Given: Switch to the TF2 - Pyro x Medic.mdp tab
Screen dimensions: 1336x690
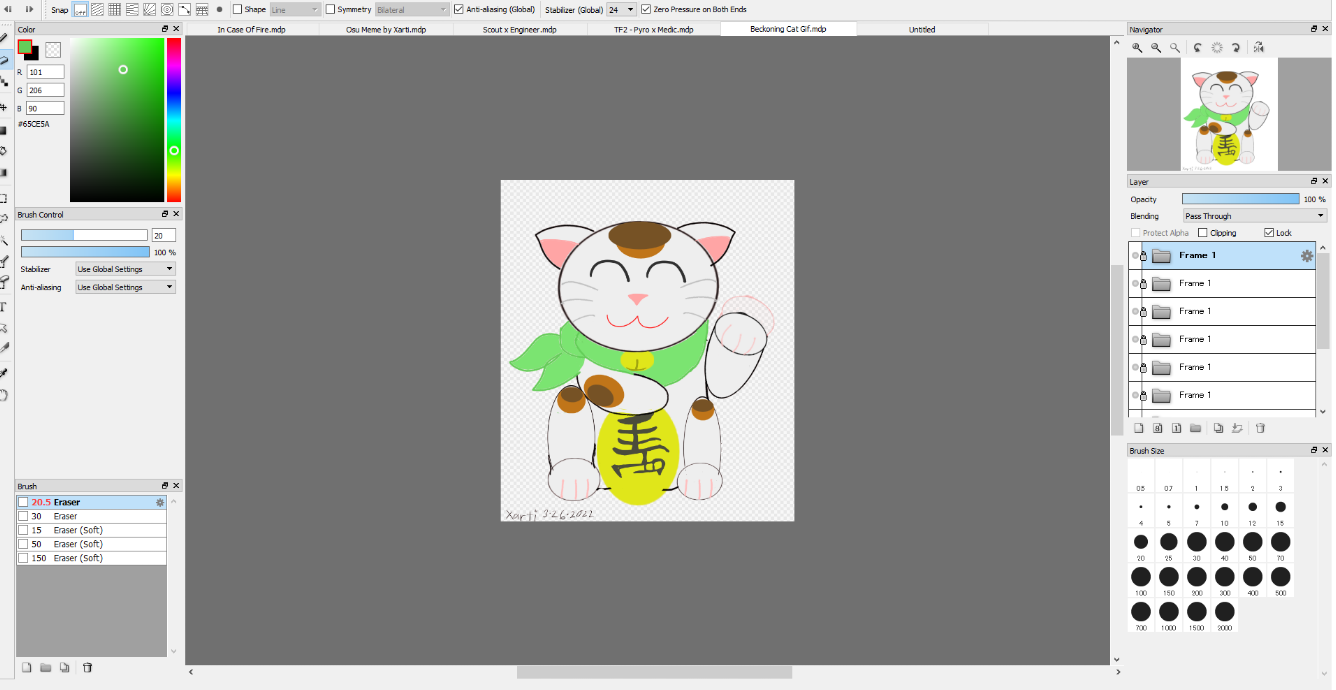Looking at the screenshot, I should pyautogui.click(x=653, y=29).
